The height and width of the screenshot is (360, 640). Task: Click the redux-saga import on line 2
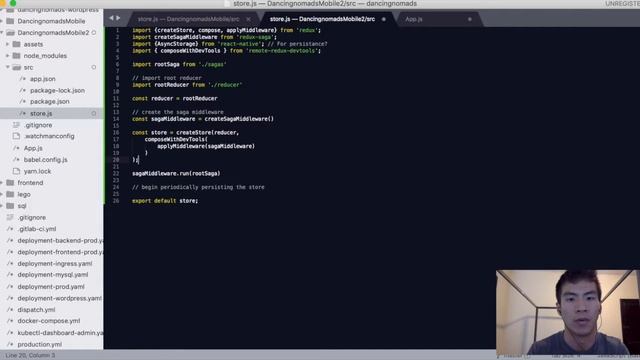click(x=204, y=37)
